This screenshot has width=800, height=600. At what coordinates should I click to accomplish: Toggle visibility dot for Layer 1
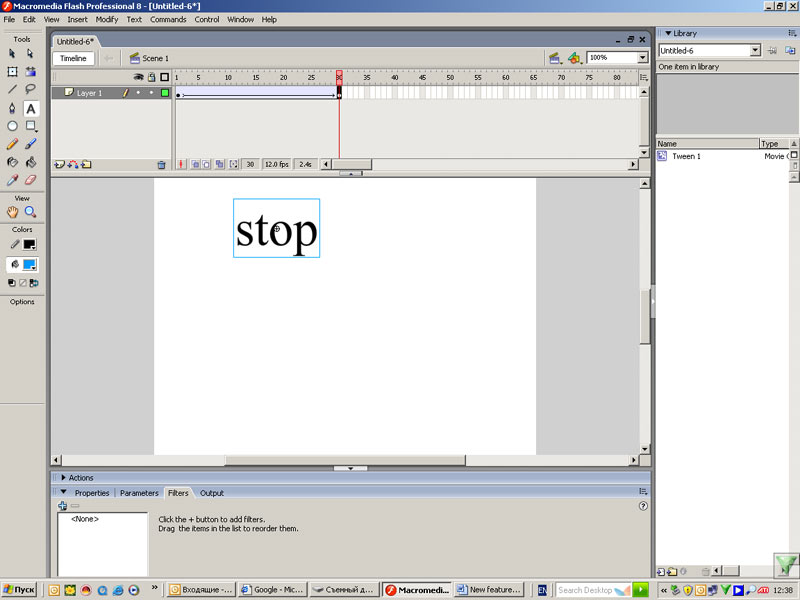coord(138,93)
